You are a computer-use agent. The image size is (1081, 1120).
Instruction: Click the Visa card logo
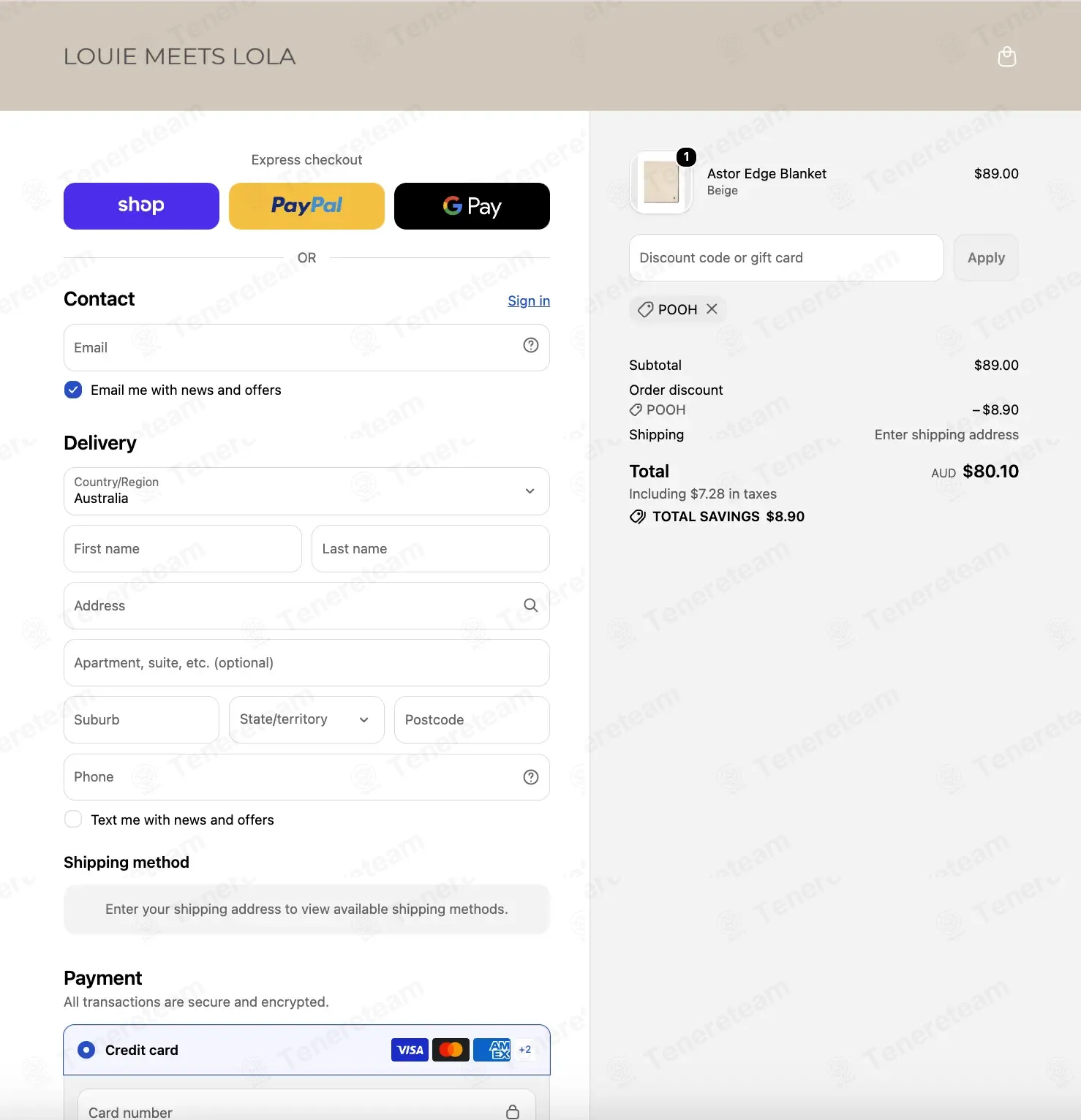click(410, 1050)
